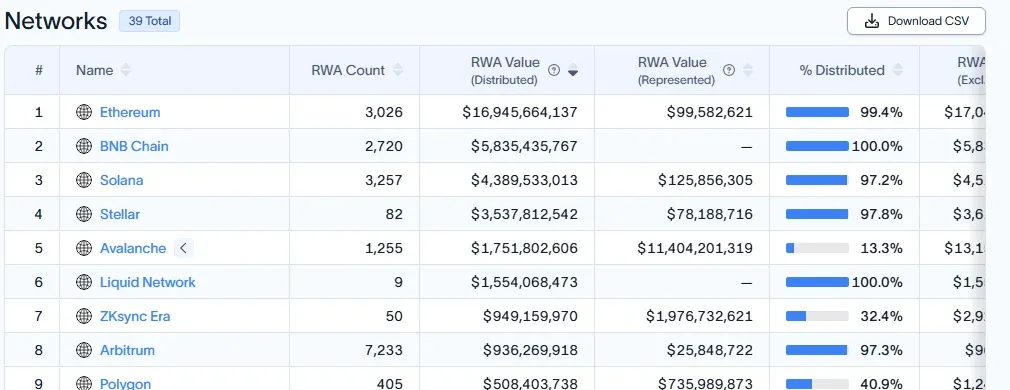The width and height of the screenshot is (1010, 390).
Task: Click the globe icon beside Arbitrum
Action: [x=84, y=350]
